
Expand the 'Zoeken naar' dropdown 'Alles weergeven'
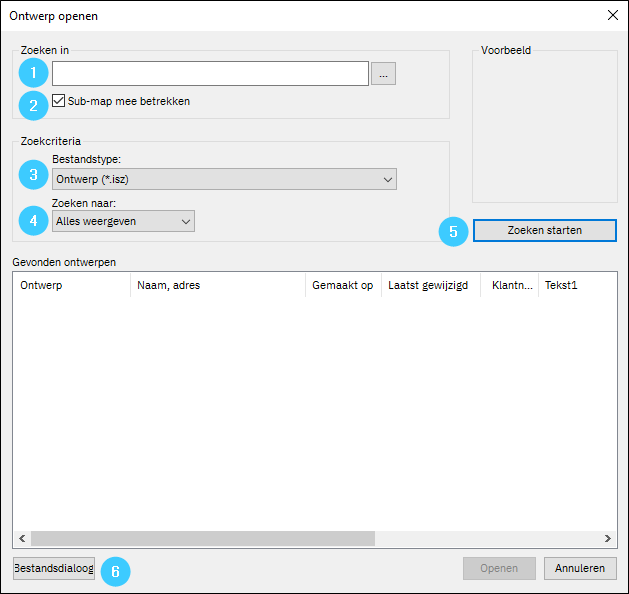coord(123,221)
